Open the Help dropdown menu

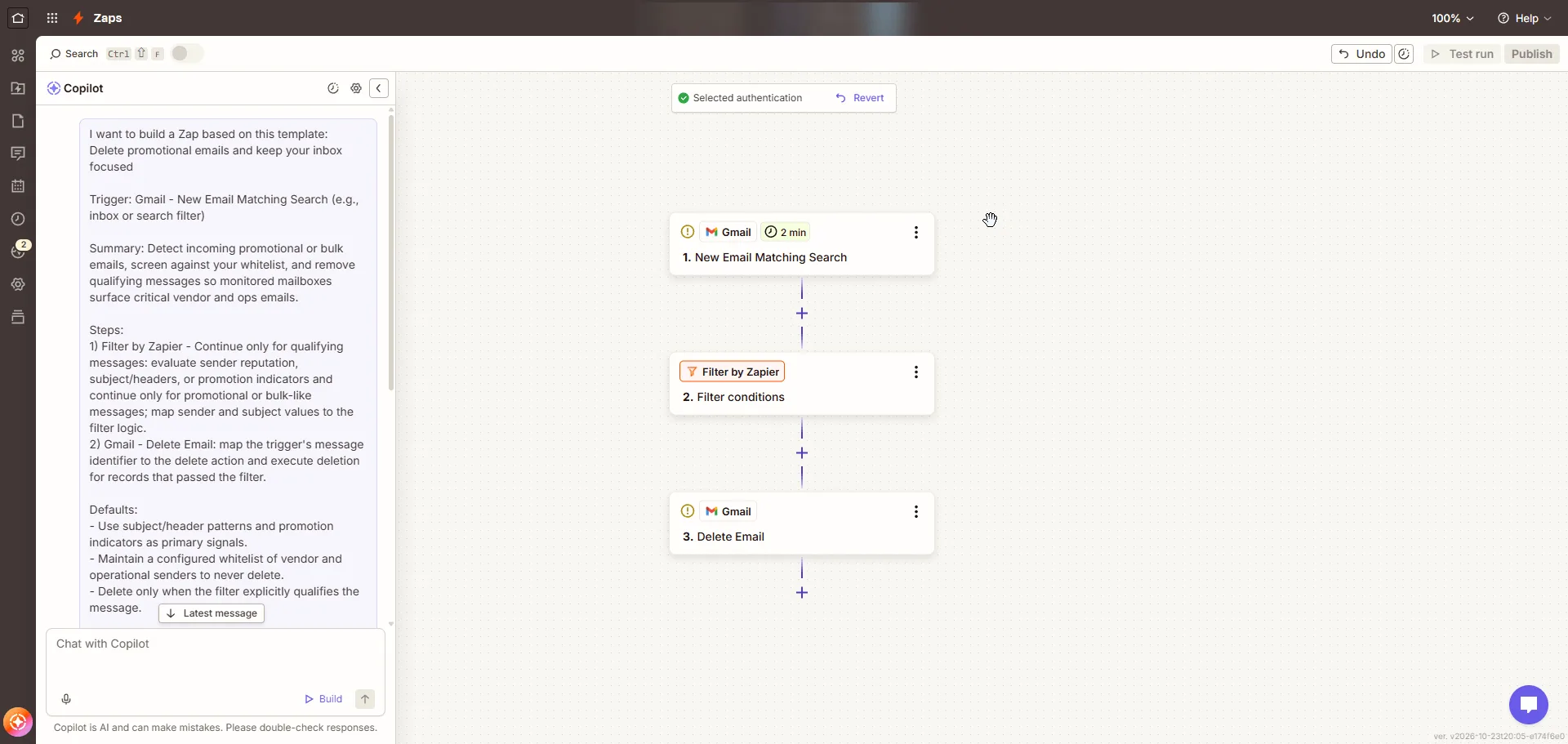click(1525, 18)
